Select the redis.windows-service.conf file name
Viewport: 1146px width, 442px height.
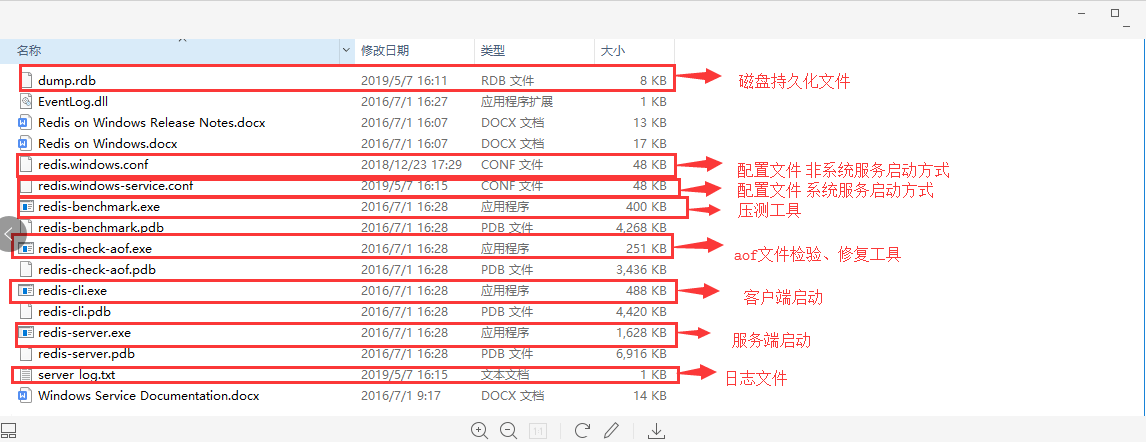coord(115,186)
